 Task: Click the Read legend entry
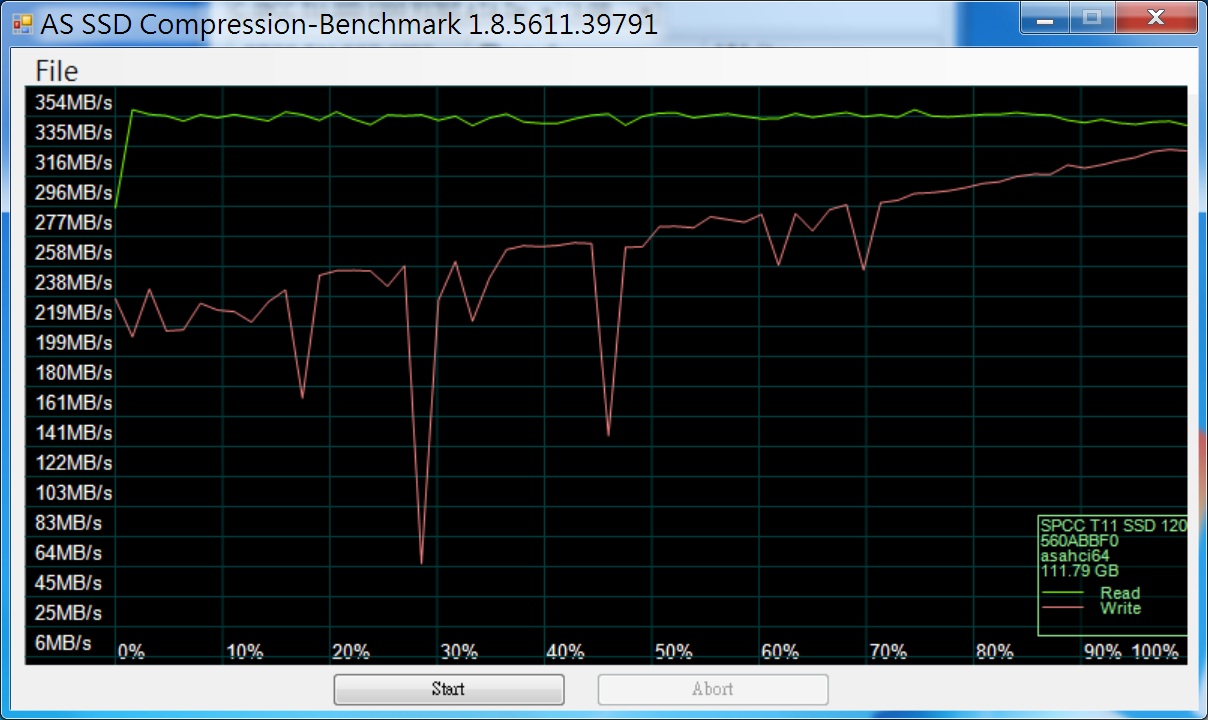click(x=1120, y=593)
